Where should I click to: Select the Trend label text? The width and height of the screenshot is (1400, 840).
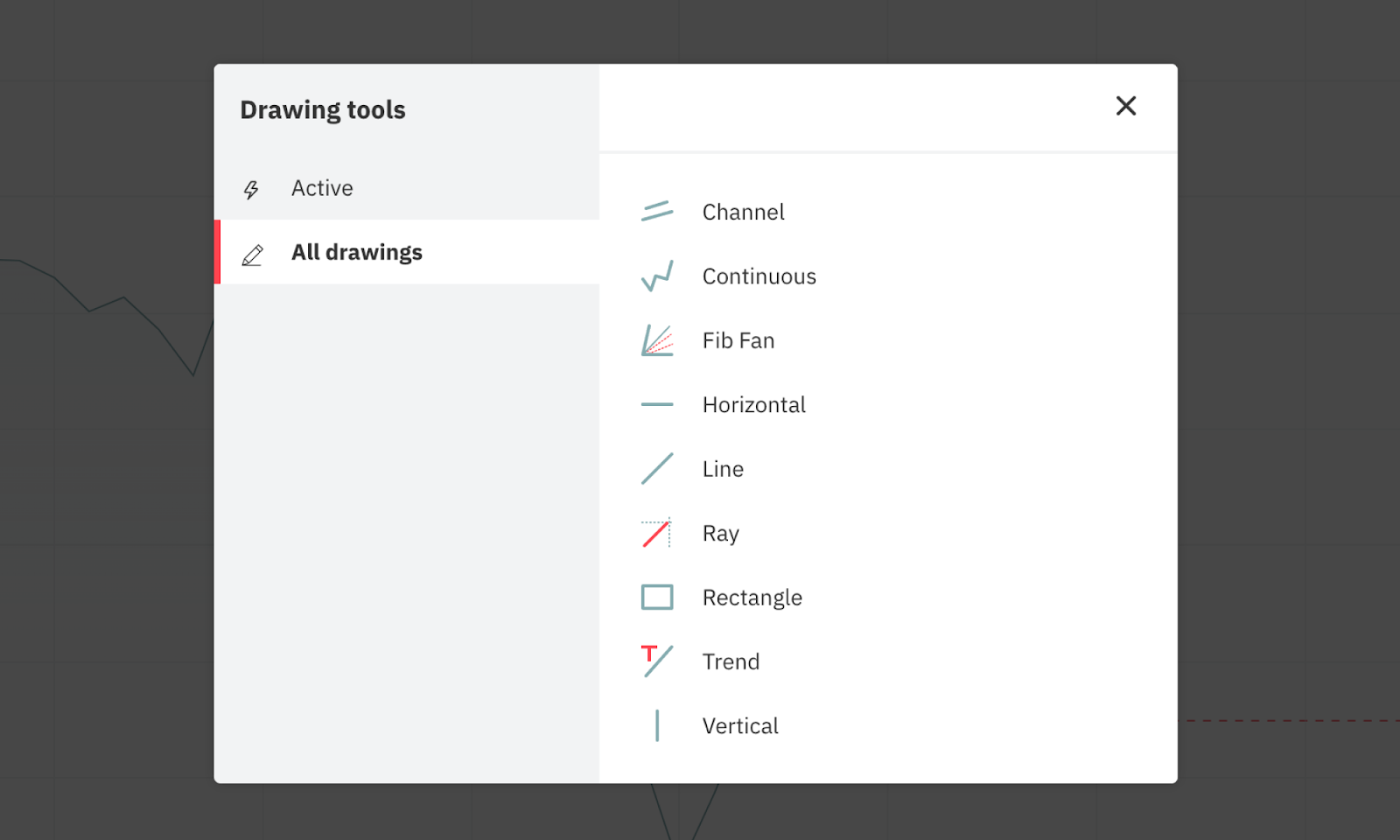tap(730, 661)
